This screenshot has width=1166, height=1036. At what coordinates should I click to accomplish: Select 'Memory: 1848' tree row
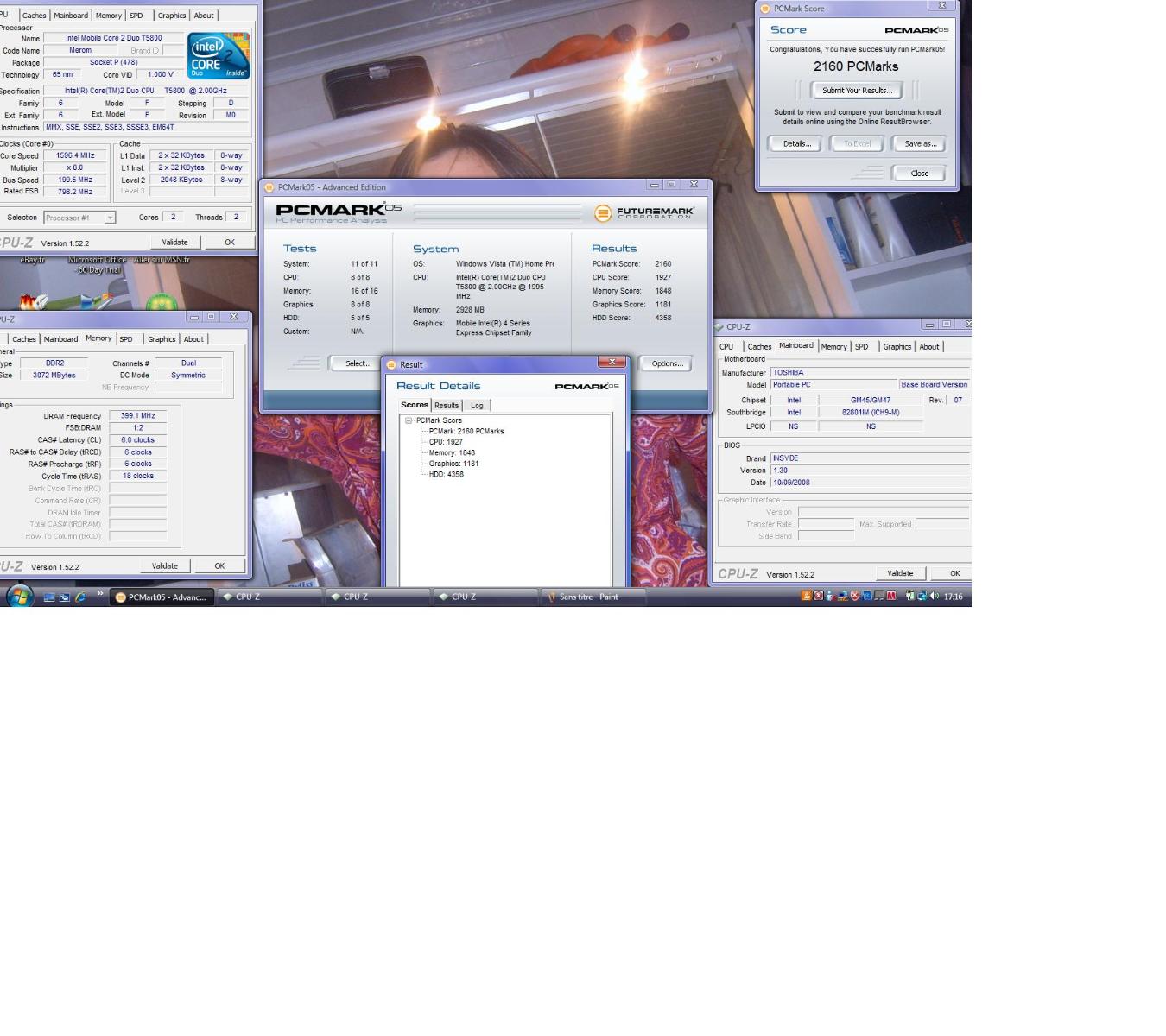click(452, 452)
